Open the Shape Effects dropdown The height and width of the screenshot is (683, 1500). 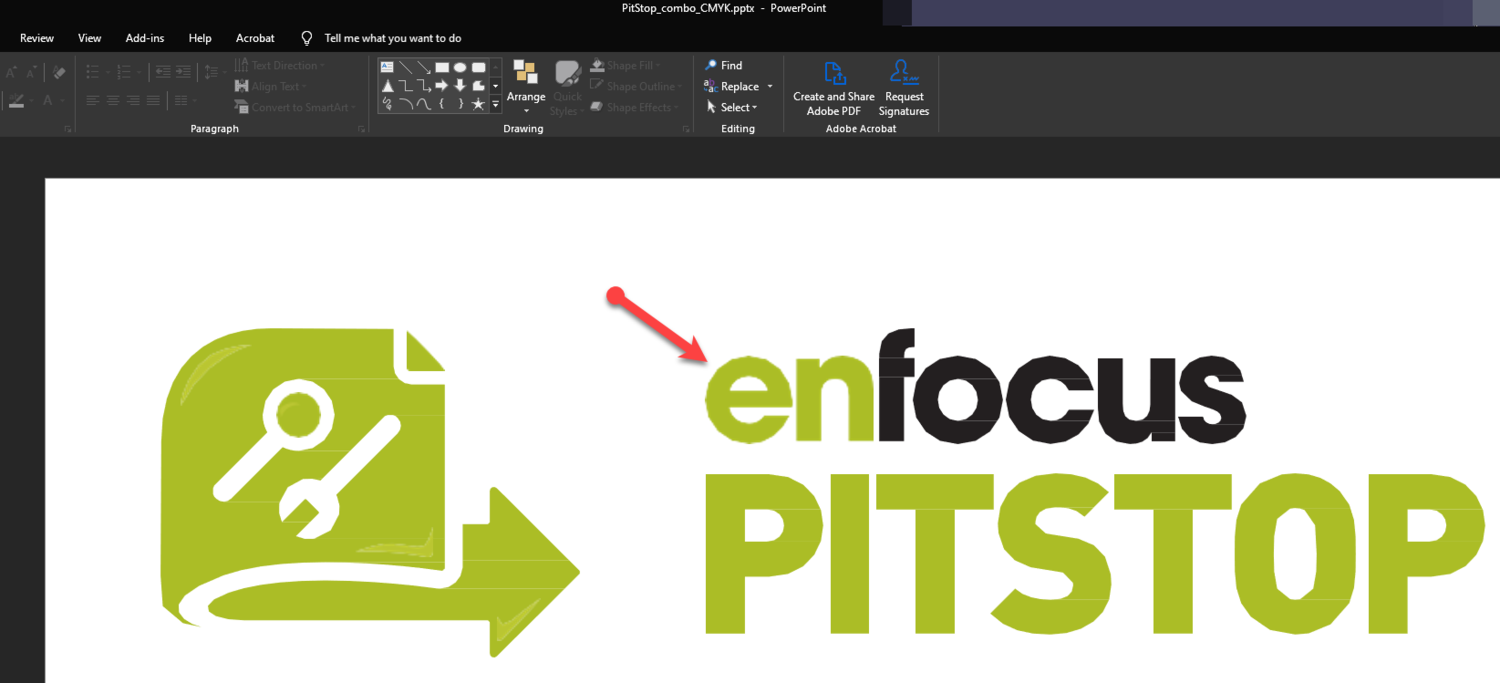(634, 107)
